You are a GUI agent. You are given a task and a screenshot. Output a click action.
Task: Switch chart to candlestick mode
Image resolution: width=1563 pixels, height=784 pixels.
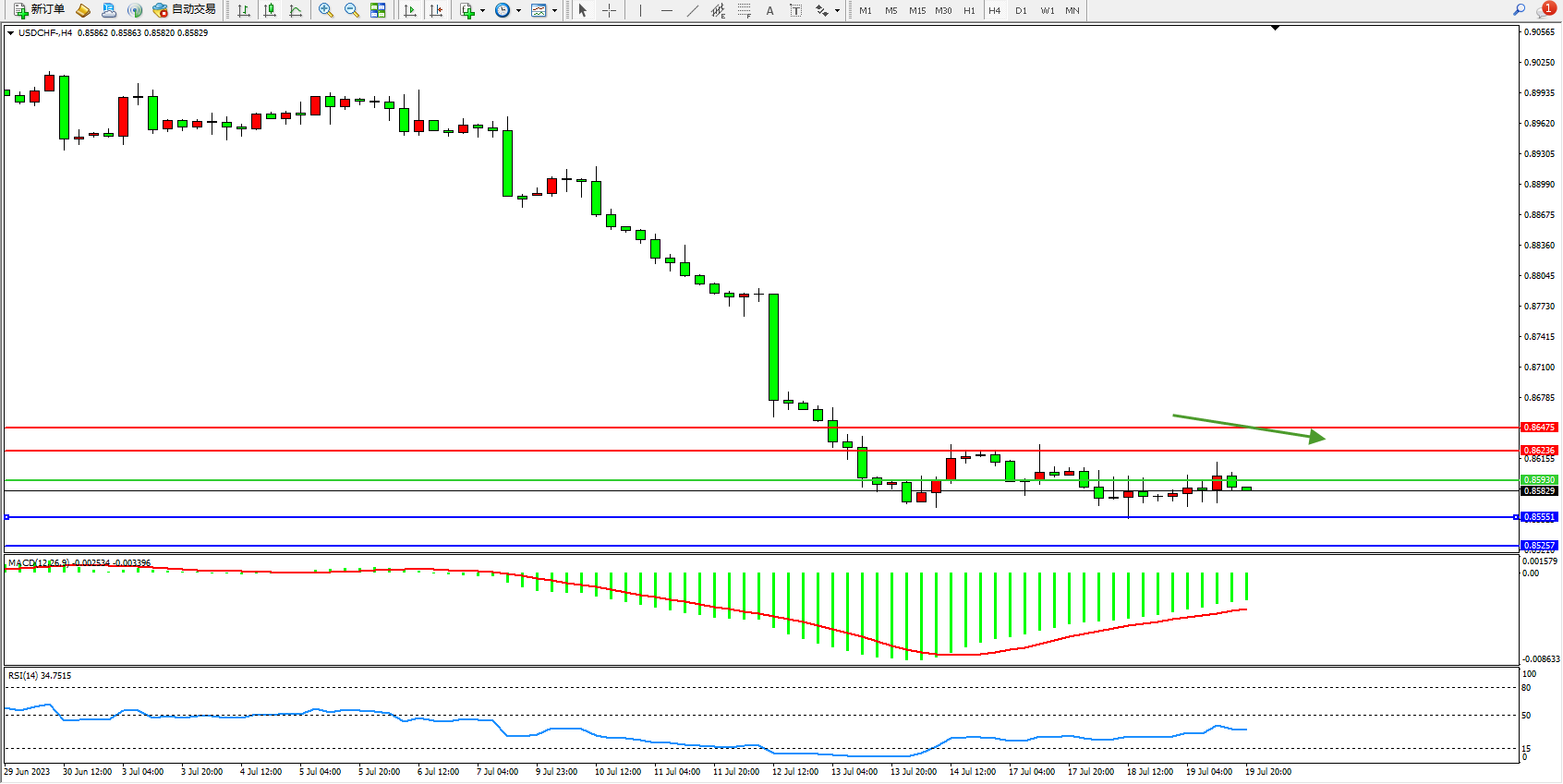coord(270,10)
